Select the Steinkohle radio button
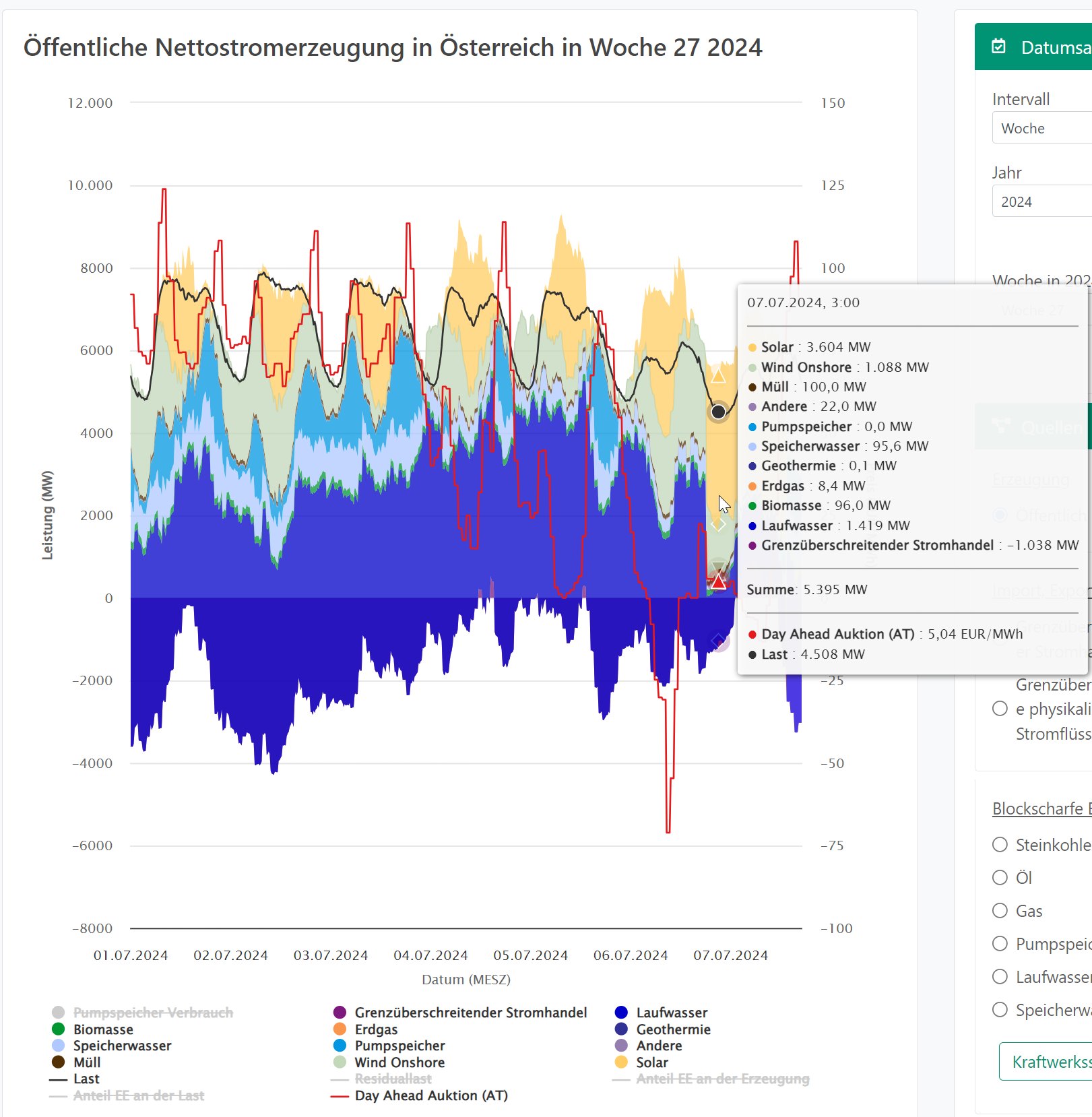 point(1000,845)
